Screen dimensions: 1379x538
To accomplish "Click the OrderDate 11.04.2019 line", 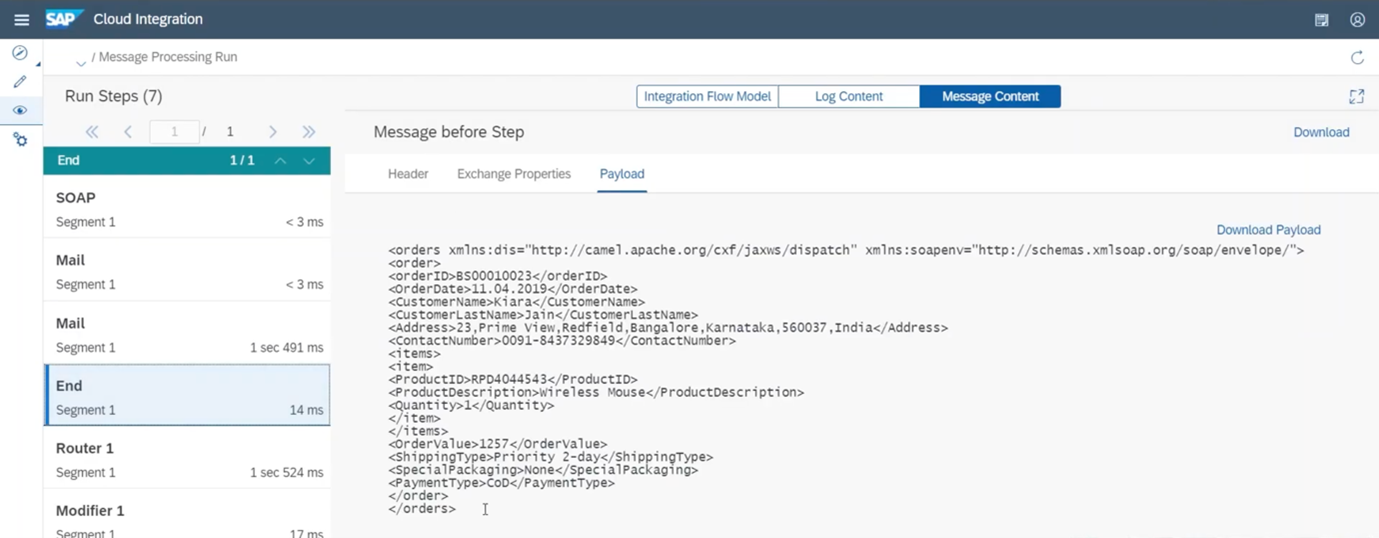I will (x=513, y=289).
